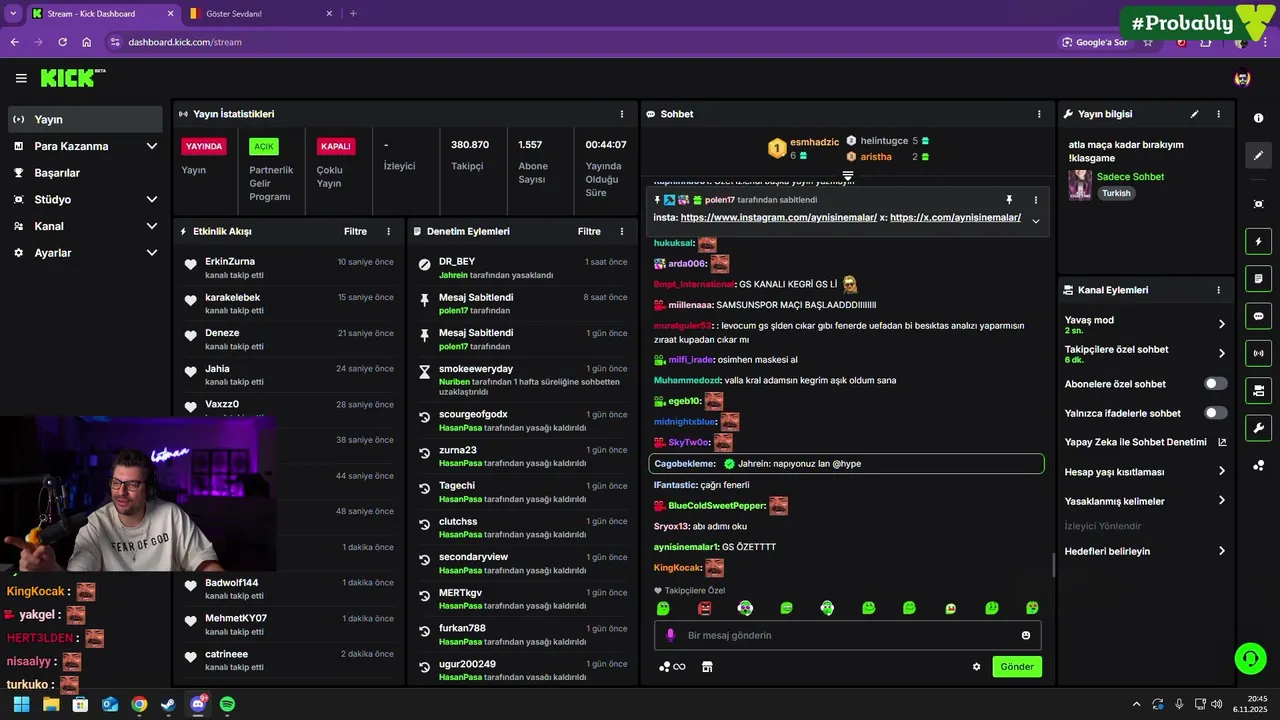Viewport: 1280px width, 720px height.
Task: Switch to Göster Sevdanı browser tab
Action: [x=258, y=13]
